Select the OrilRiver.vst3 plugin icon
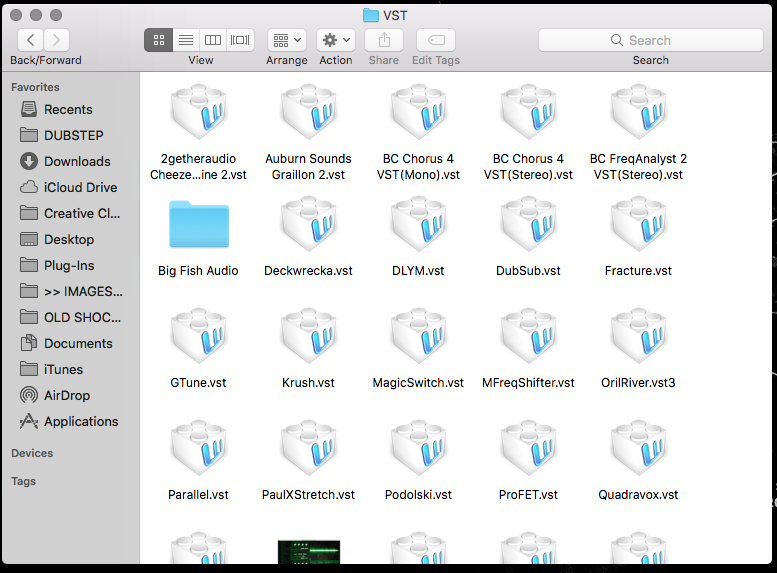This screenshot has height=573, width=777. tap(638, 336)
